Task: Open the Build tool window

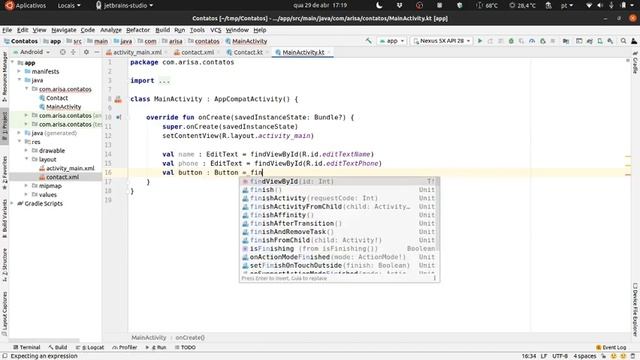Action: [58, 347]
